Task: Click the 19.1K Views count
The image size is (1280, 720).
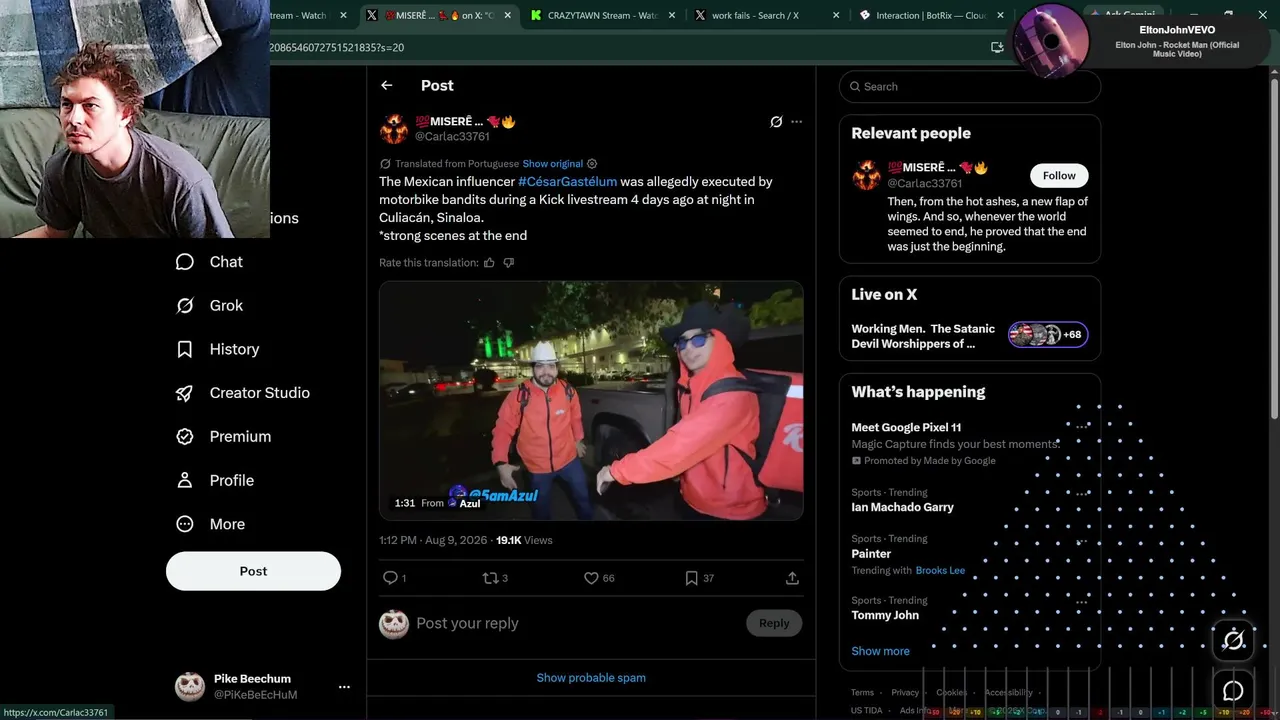Action: (524, 540)
